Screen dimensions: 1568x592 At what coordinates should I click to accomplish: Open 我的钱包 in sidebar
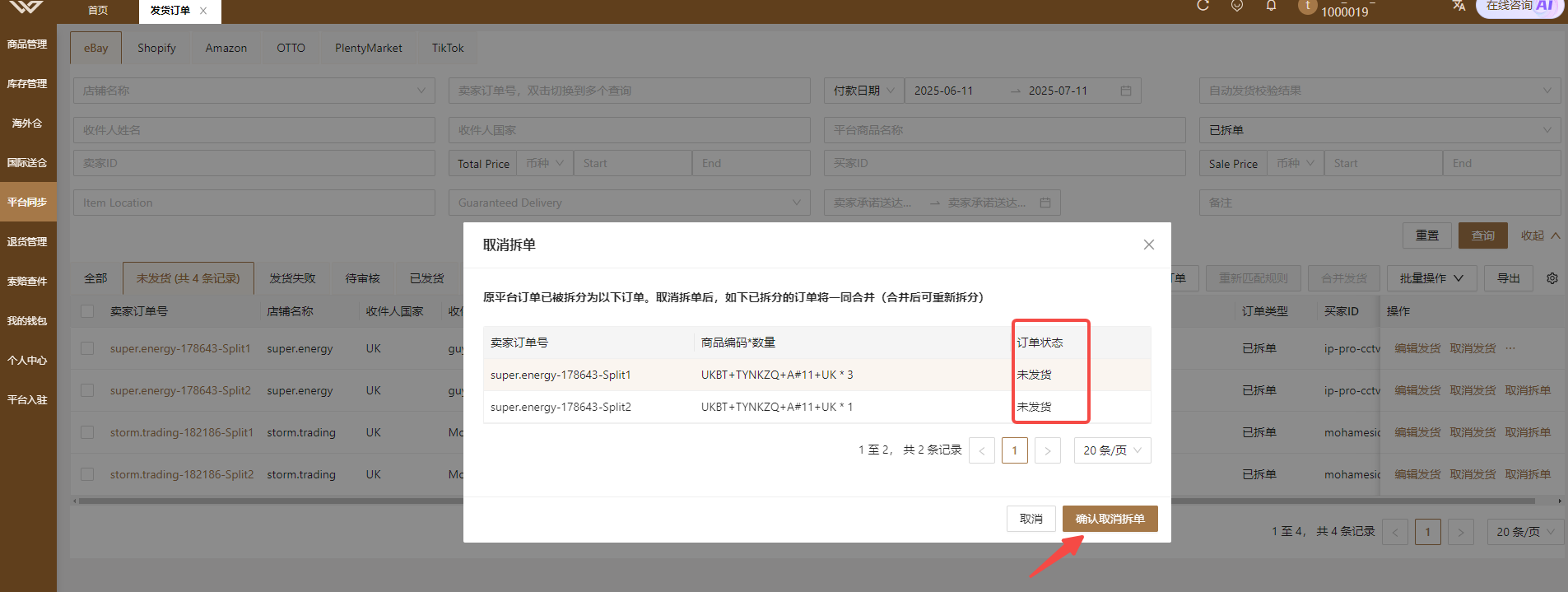28,321
